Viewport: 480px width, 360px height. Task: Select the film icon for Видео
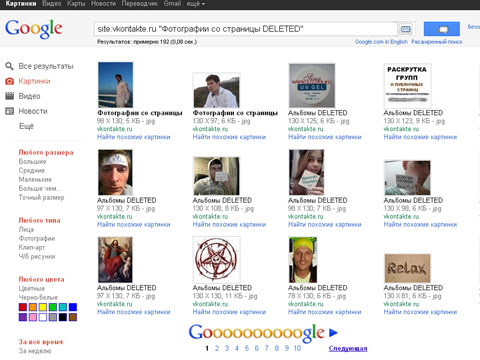tap(9, 96)
